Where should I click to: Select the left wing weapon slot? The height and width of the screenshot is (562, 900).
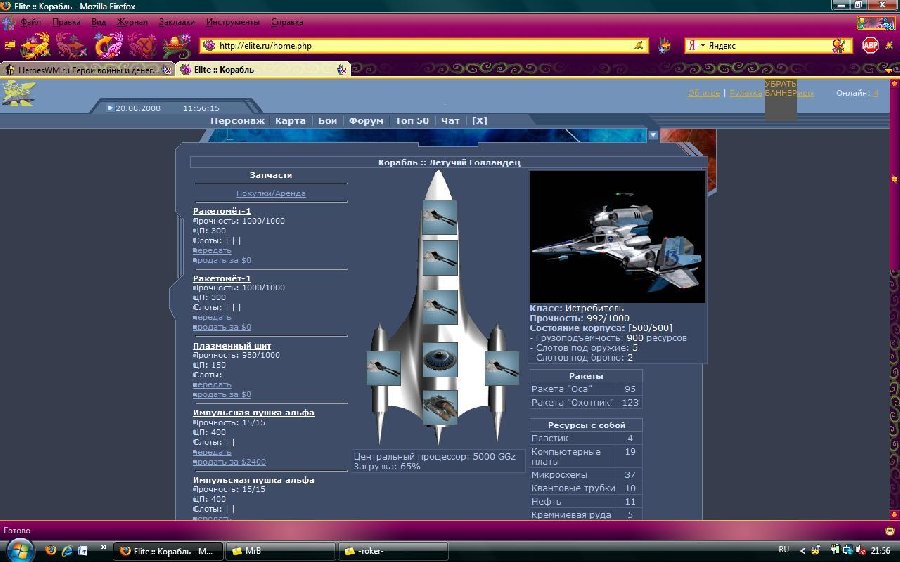(x=384, y=368)
